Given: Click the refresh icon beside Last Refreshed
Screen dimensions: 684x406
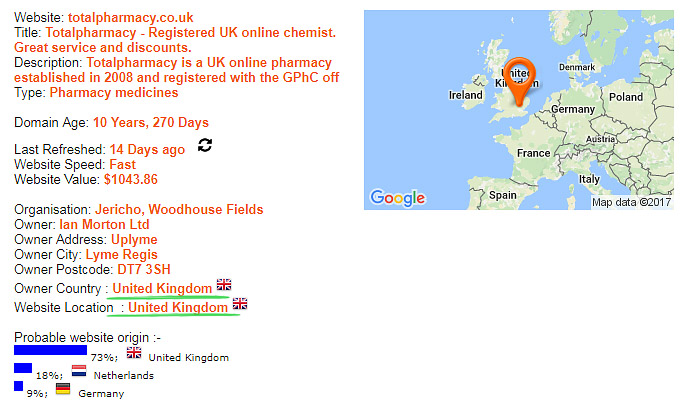Looking at the screenshot, I should coord(205,145).
